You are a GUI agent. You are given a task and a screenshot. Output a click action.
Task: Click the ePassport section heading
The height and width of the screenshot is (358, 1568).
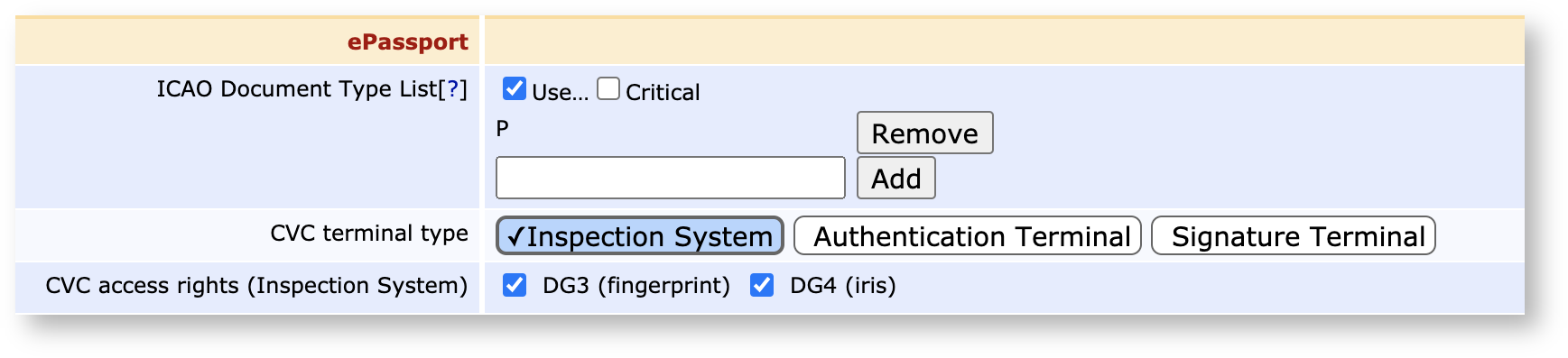pyautogui.click(x=408, y=41)
